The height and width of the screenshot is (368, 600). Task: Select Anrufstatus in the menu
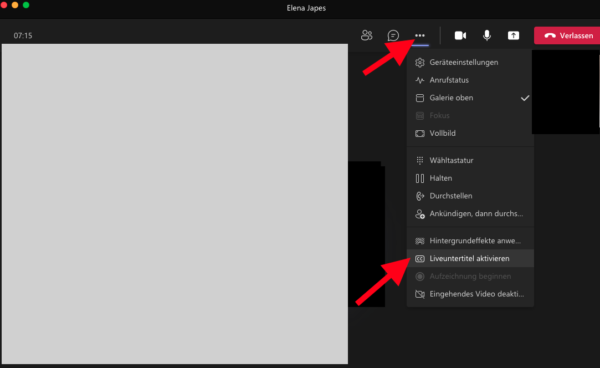(470, 80)
